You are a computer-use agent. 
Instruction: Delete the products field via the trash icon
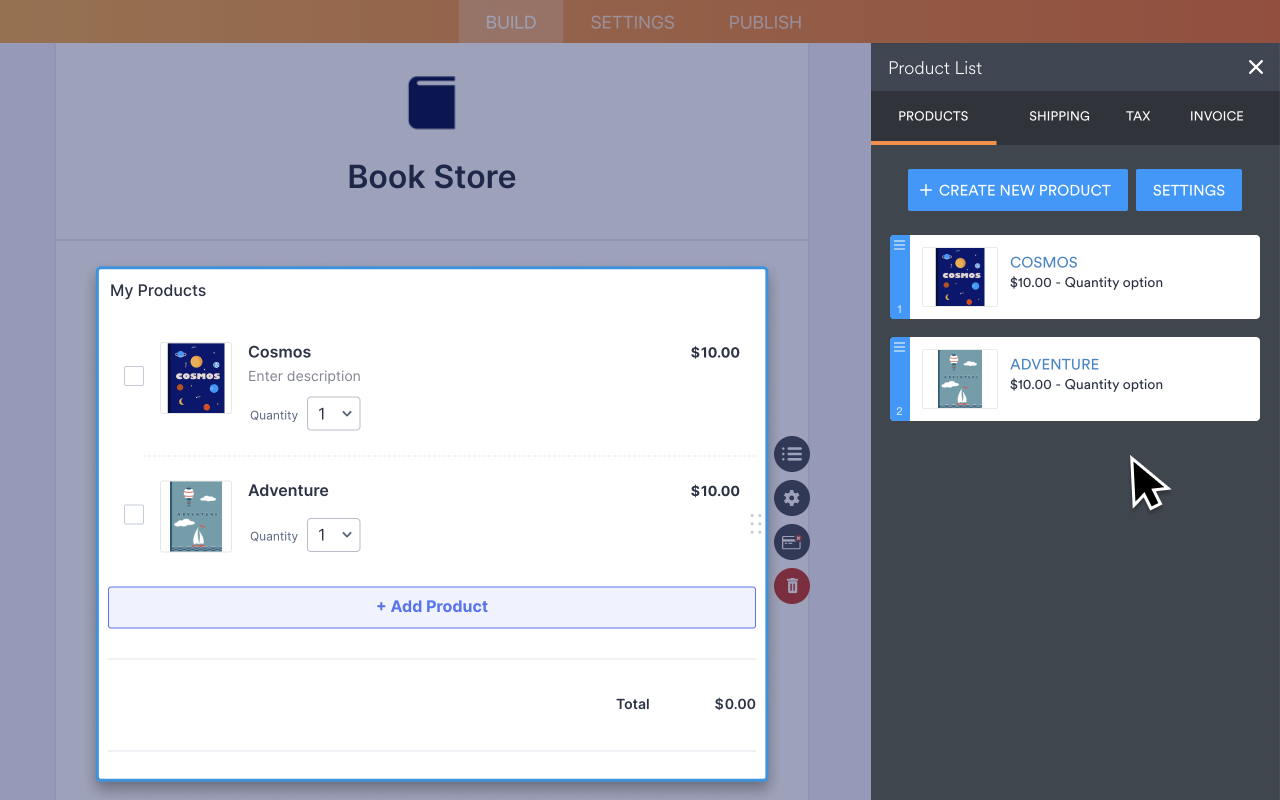pyautogui.click(x=791, y=586)
